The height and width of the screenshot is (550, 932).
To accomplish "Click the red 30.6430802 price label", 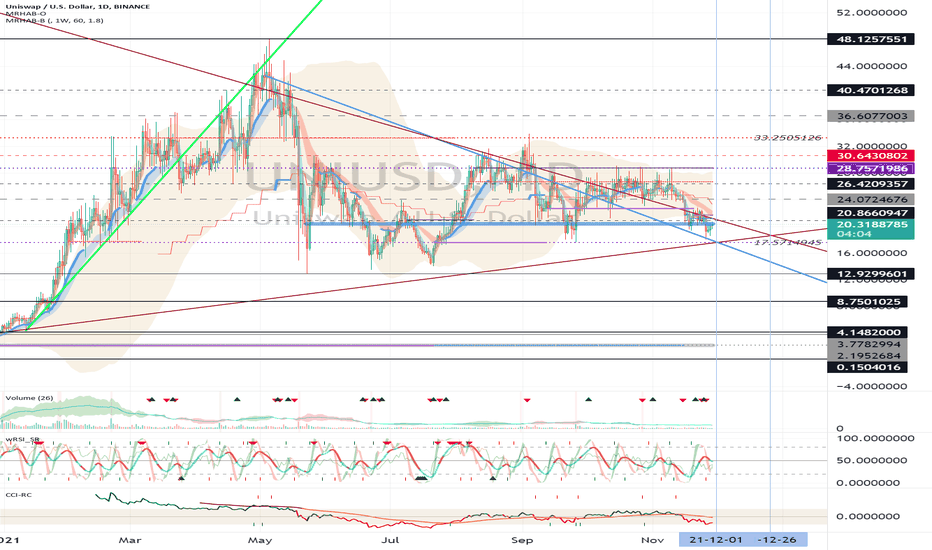I will pos(871,156).
